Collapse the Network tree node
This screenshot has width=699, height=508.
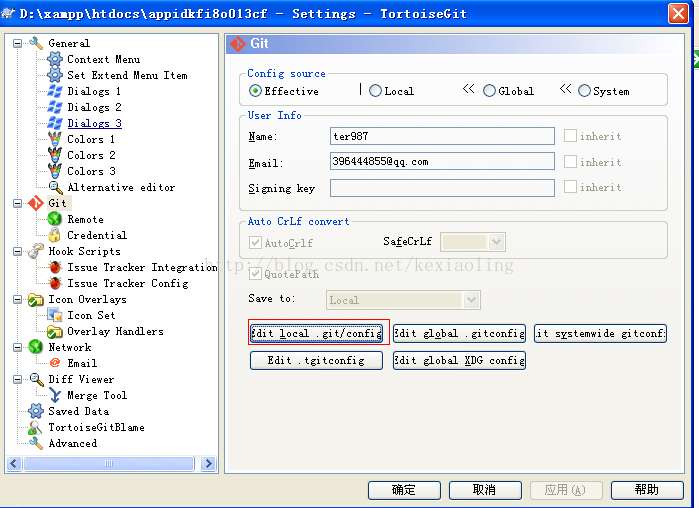[x=17, y=347]
